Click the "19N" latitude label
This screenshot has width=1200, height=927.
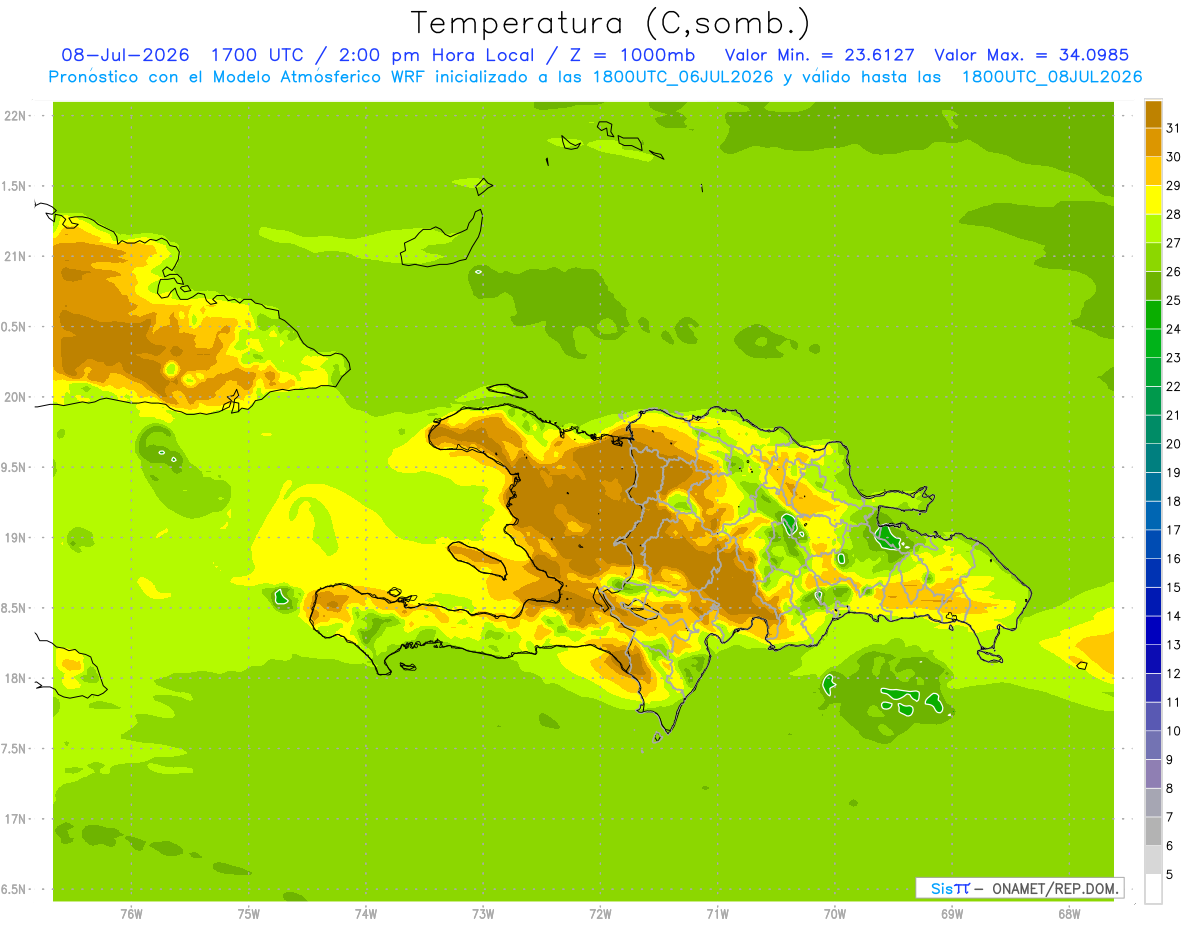(14, 538)
